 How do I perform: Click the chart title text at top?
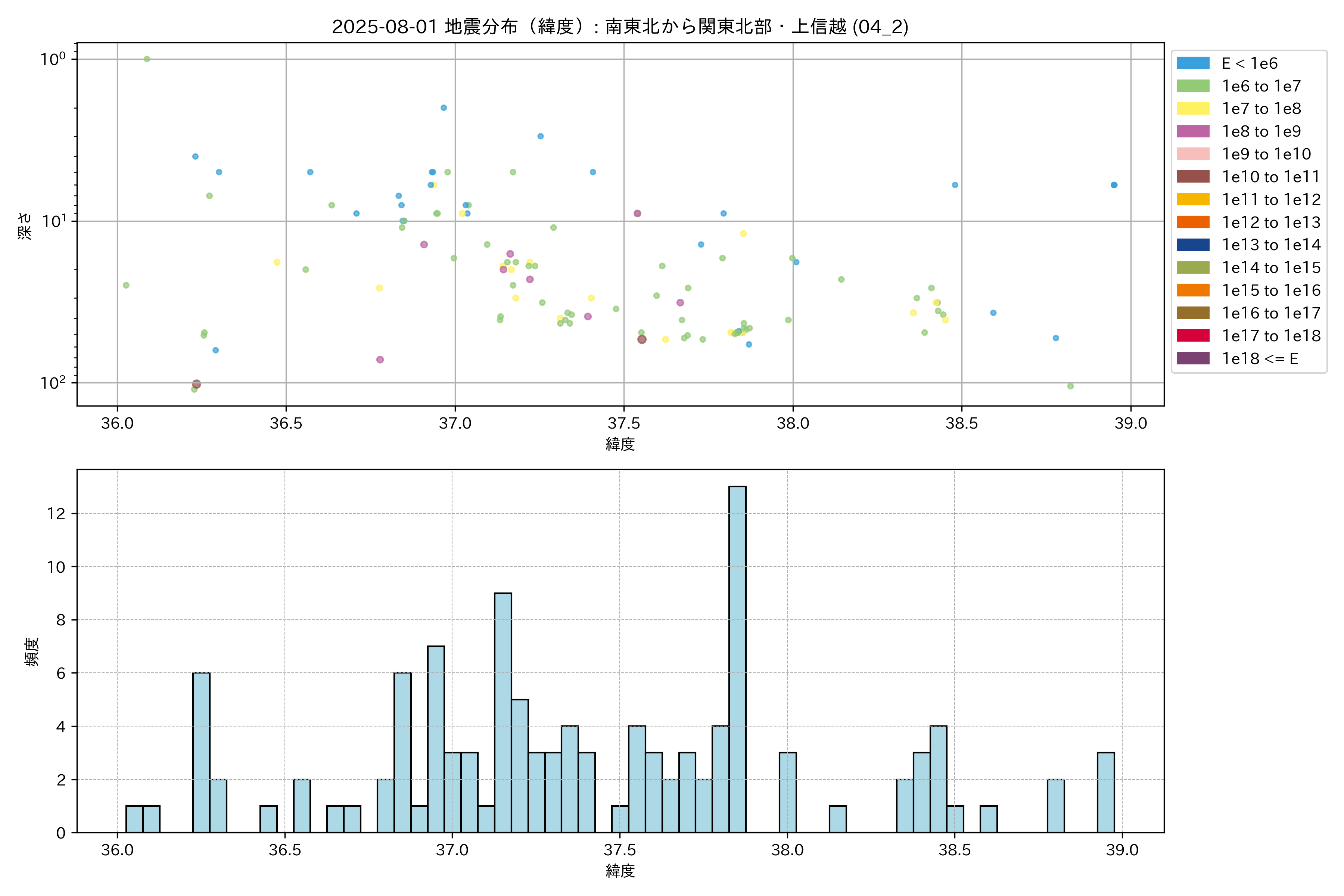(620, 26)
